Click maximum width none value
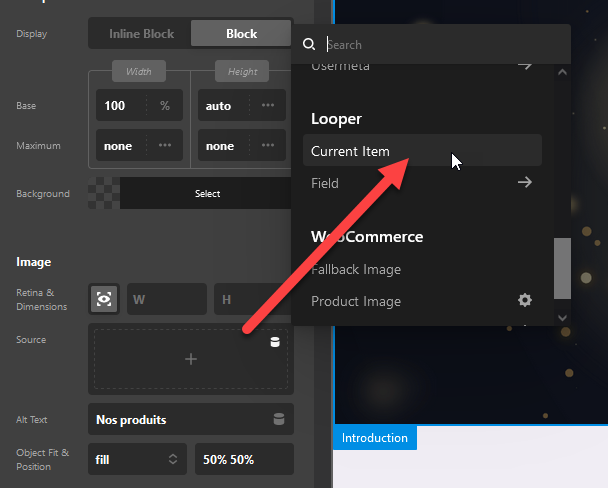 (x=121, y=146)
